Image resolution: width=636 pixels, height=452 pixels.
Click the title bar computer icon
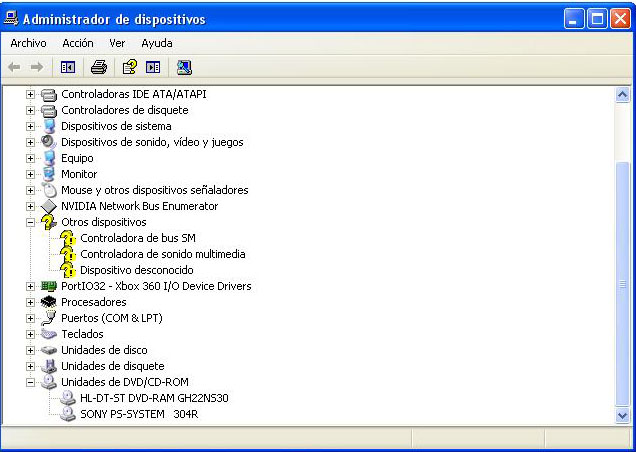coord(11,19)
